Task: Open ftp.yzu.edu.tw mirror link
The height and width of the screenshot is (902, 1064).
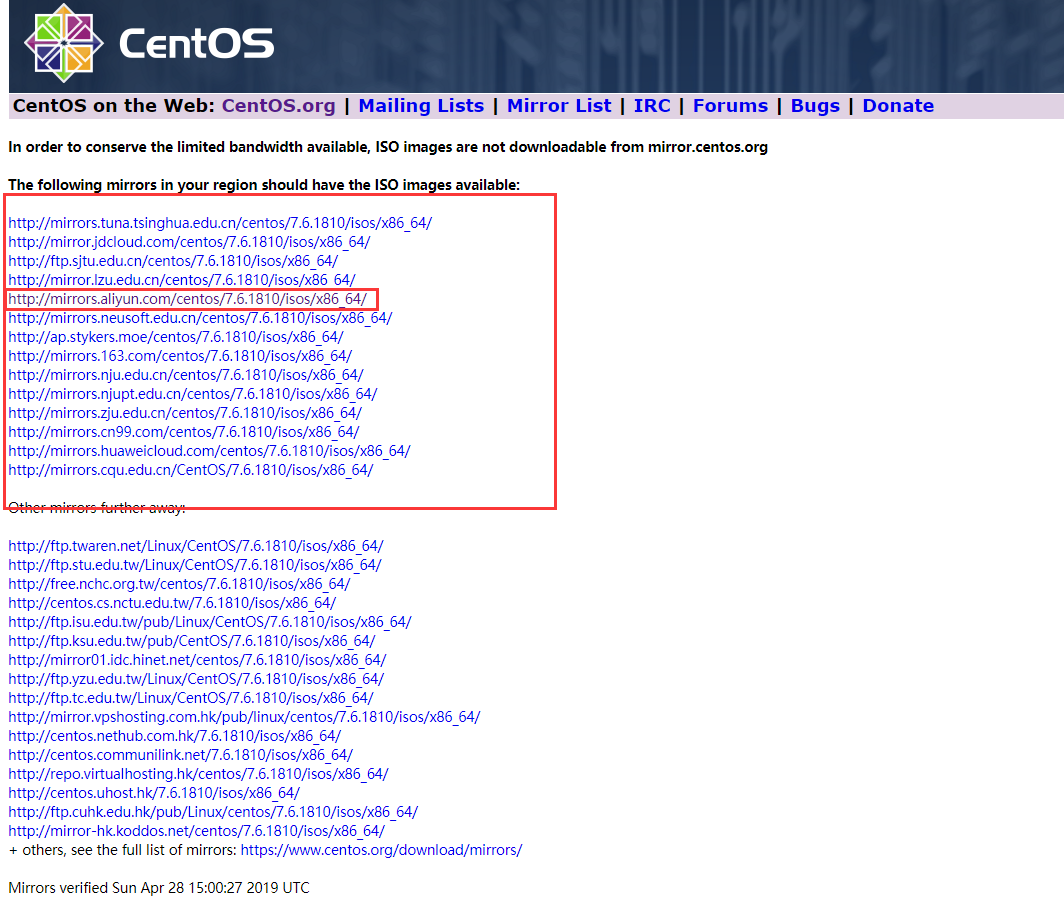Action: tap(196, 679)
